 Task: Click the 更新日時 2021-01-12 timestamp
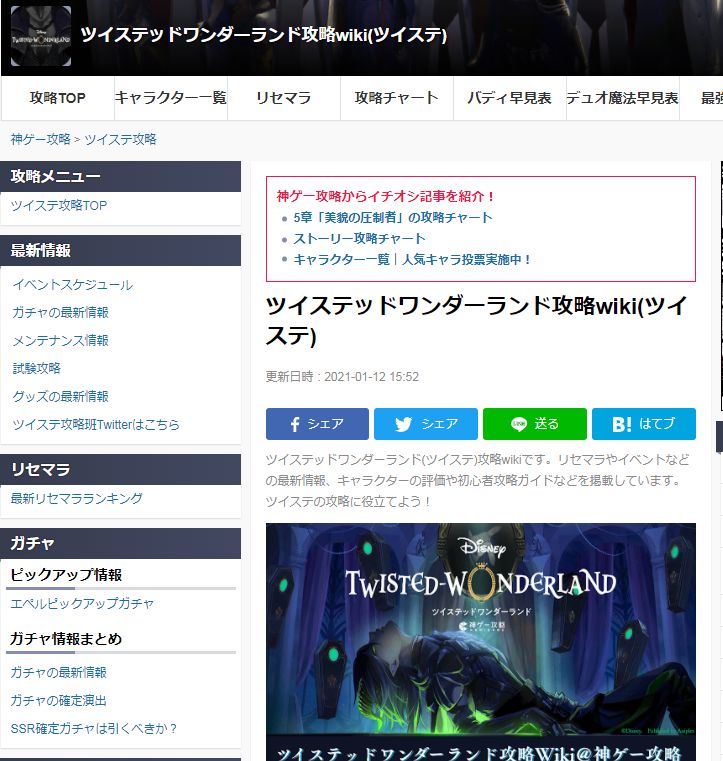click(x=342, y=377)
